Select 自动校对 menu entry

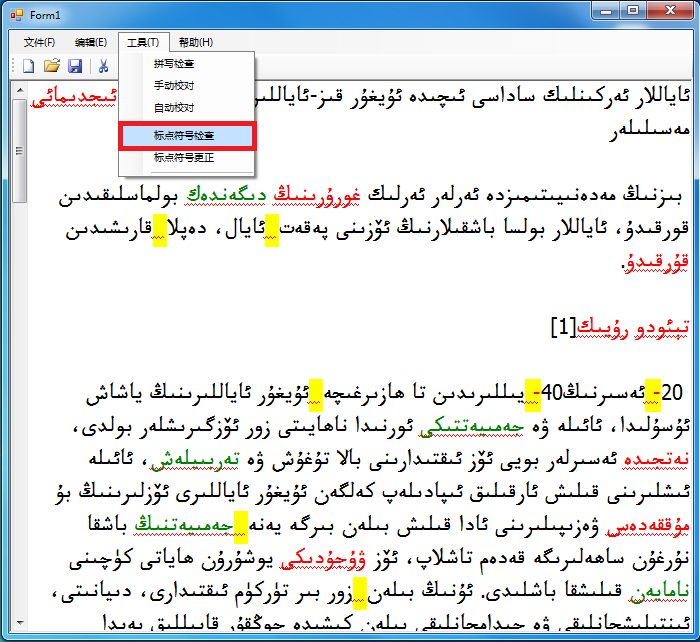[x=174, y=108]
